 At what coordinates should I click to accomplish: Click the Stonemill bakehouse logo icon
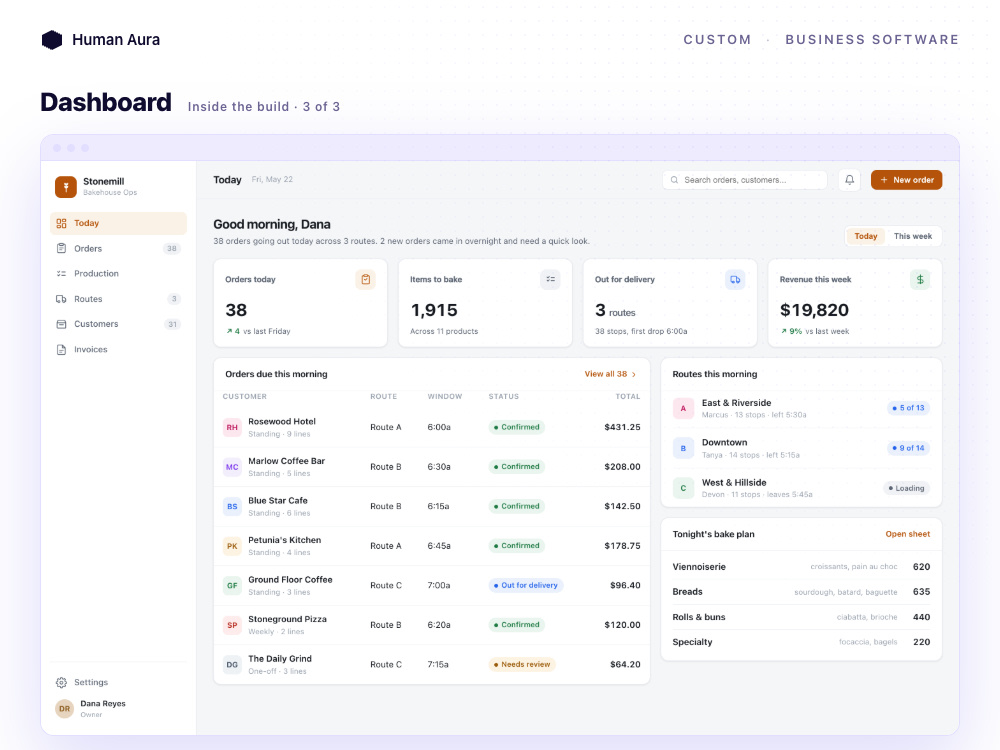pyautogui.click(x=66, y=187)
